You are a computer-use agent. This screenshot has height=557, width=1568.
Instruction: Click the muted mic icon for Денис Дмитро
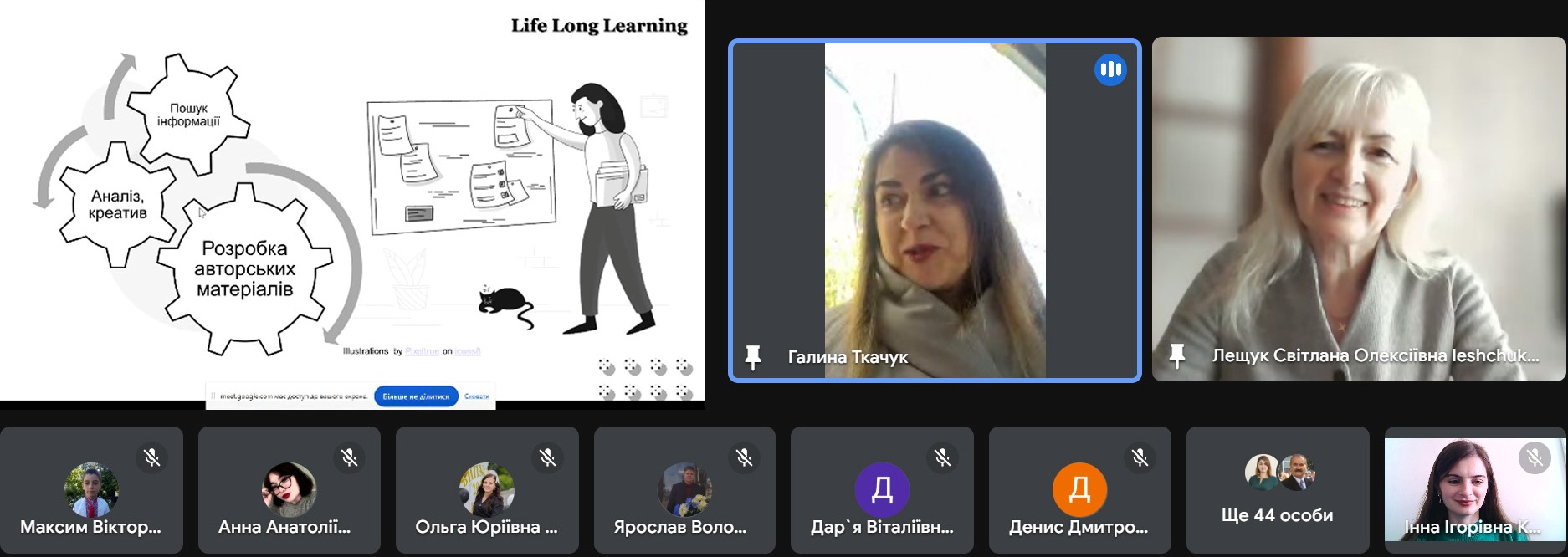click(1140, 457)
